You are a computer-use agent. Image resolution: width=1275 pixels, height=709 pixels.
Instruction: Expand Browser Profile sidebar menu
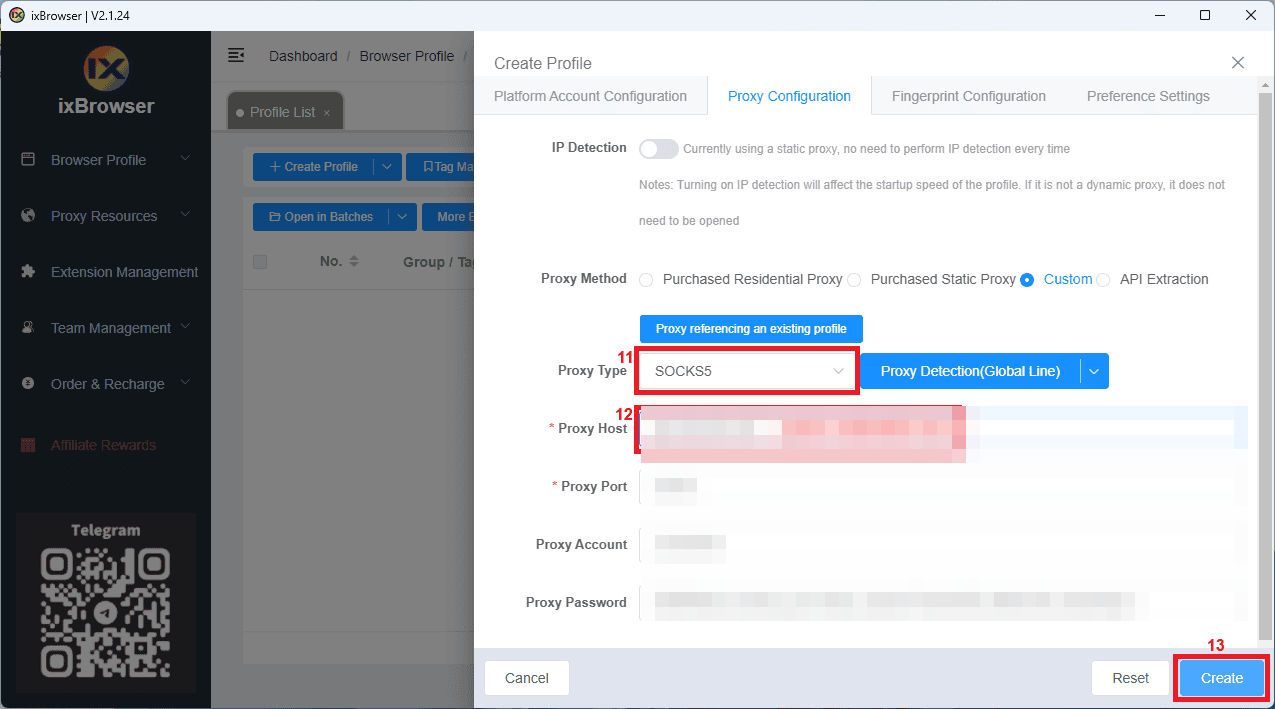[185, 158]
